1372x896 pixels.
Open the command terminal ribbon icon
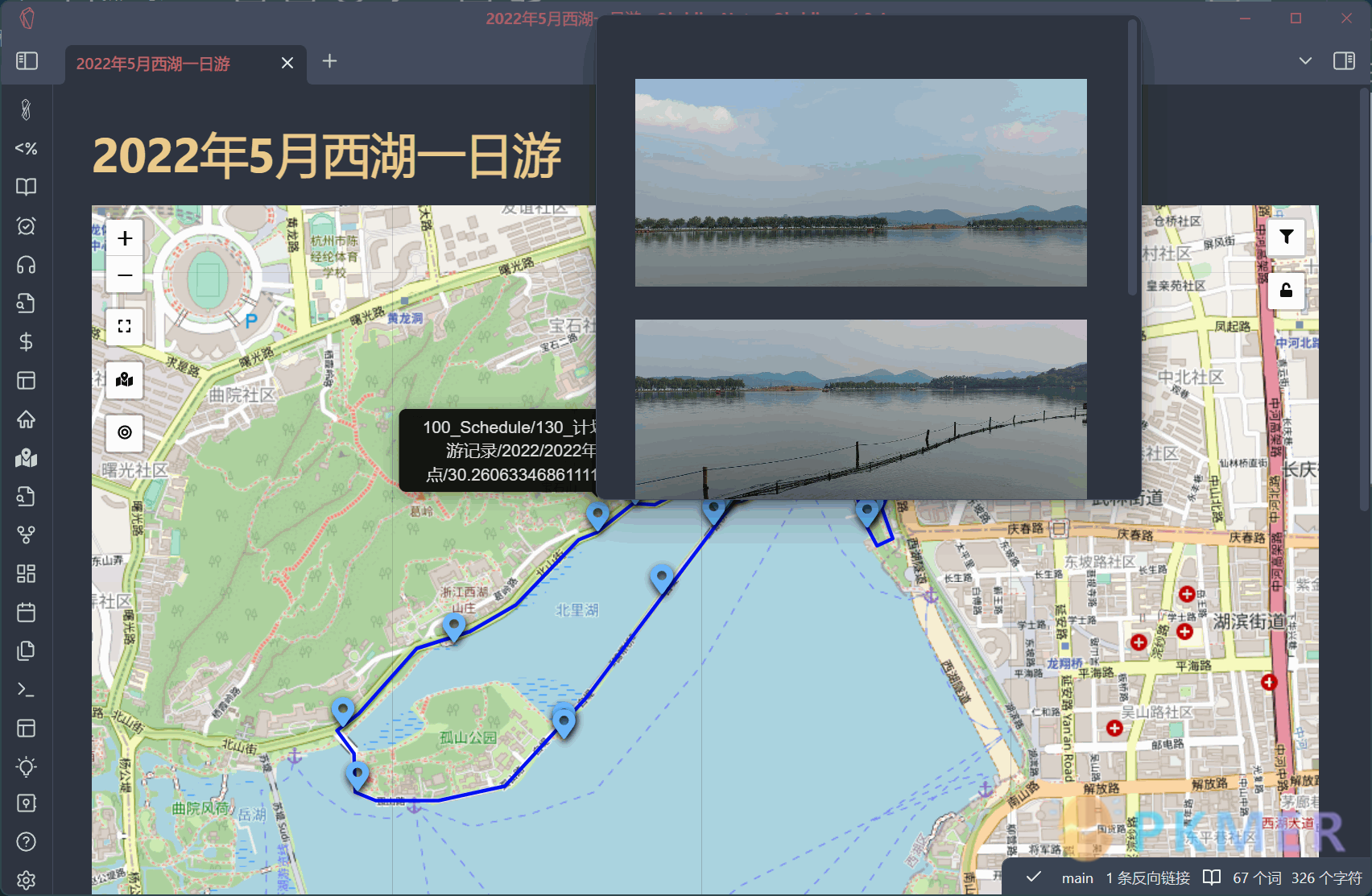[26, 689]
